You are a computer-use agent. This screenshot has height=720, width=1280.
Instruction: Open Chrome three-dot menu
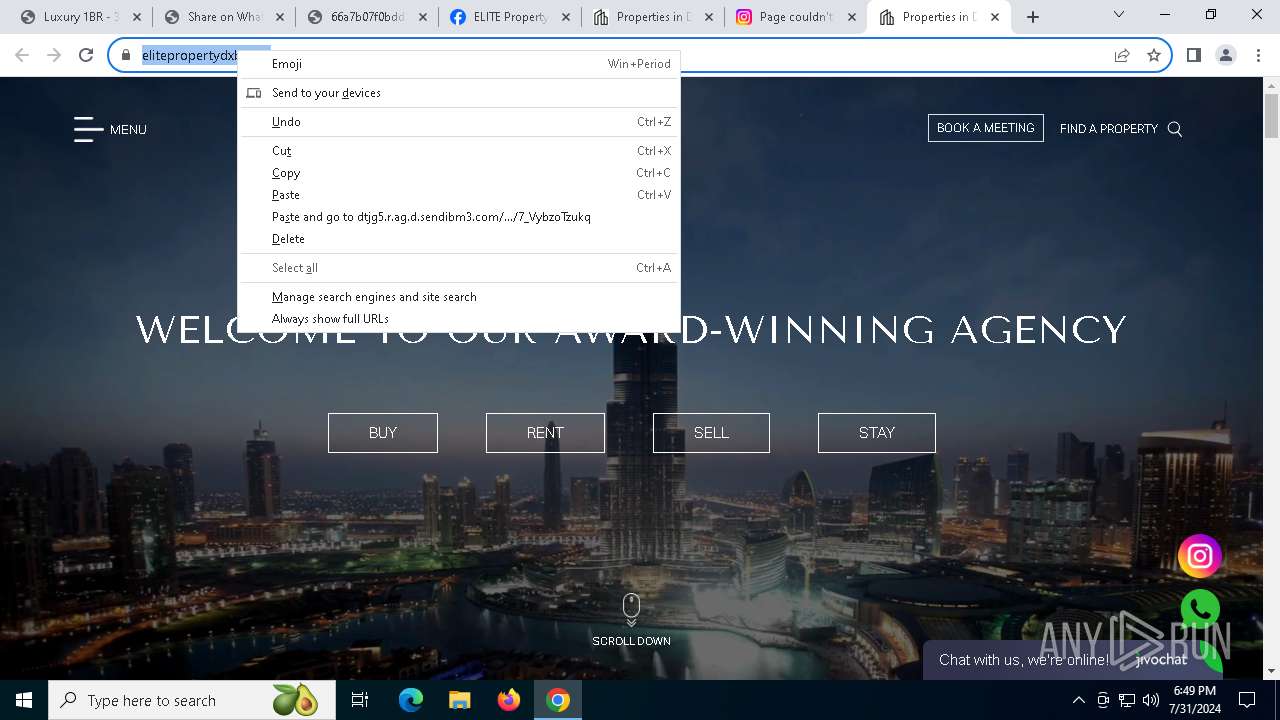[1257, 56]
